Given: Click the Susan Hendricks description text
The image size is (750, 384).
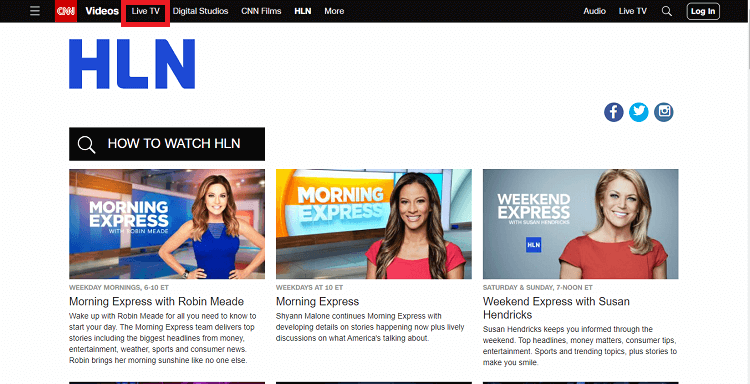Looking at the screenshot, I should click(580, 346).
